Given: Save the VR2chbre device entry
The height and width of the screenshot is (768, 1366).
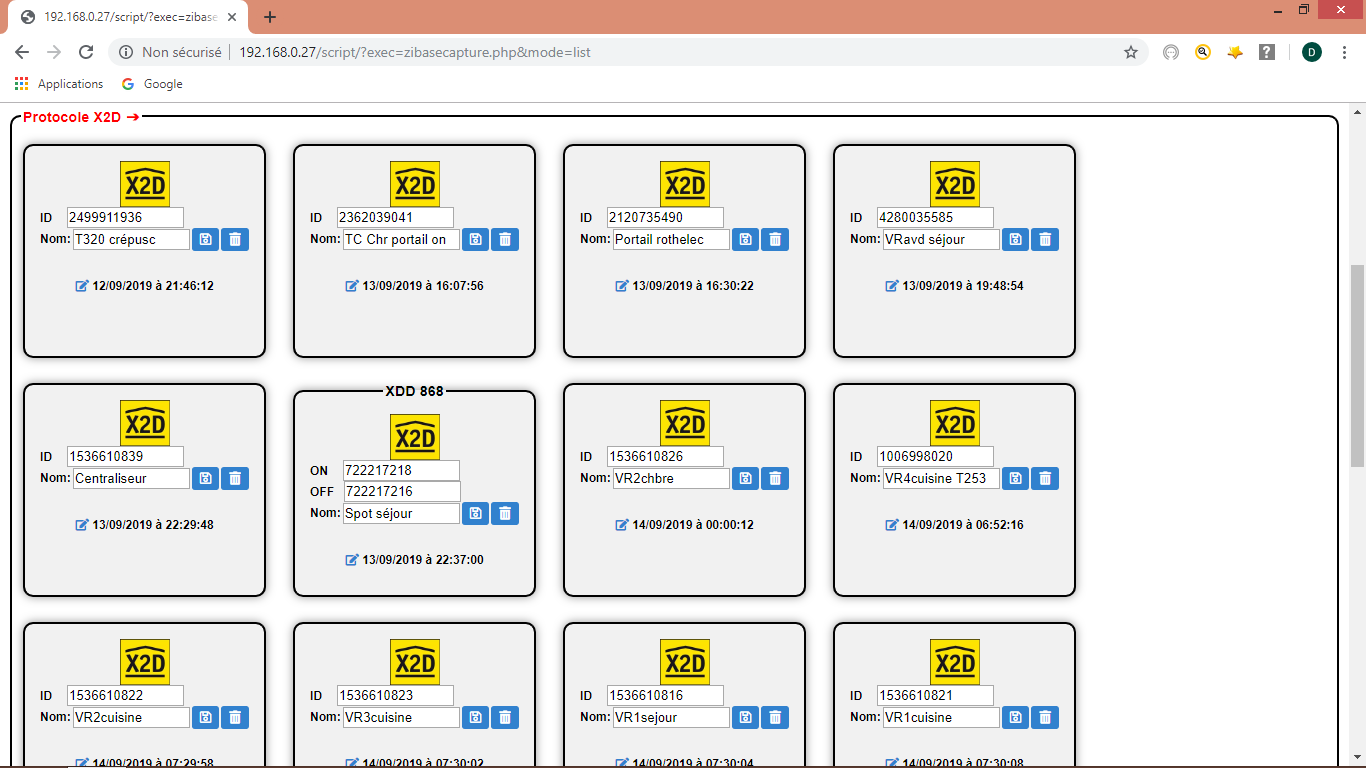Looking at the screenshot, I should pyautogui.click(x=745, y=478).
